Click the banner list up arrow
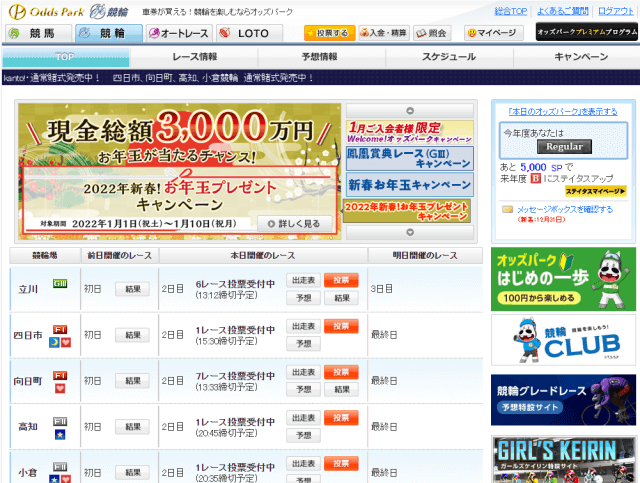Image resolution: width=640 pixels, height=483 pixels. tap(410, 111)
